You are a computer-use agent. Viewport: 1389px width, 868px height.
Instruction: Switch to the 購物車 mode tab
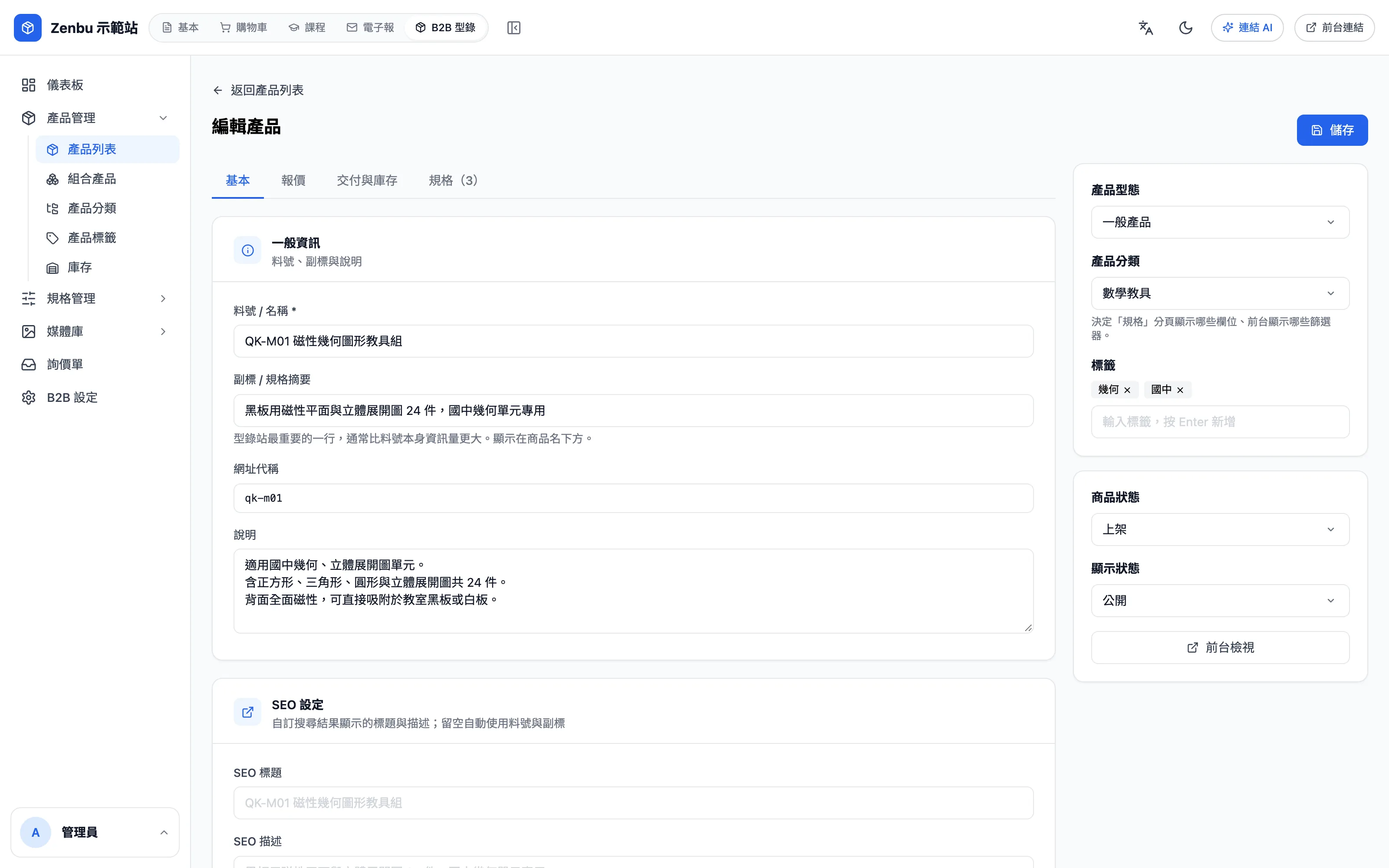[x=244, y=27]
